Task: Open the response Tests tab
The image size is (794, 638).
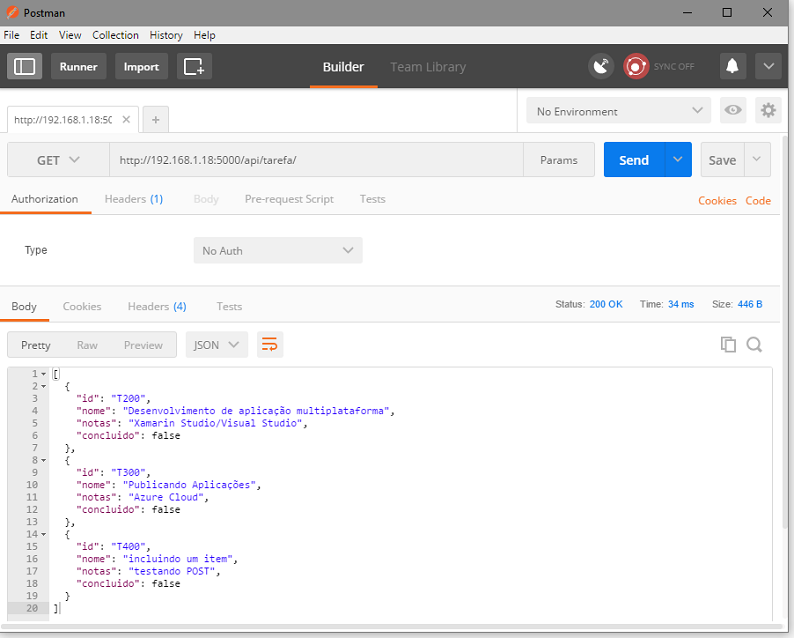Action: [x=229, y=306]
